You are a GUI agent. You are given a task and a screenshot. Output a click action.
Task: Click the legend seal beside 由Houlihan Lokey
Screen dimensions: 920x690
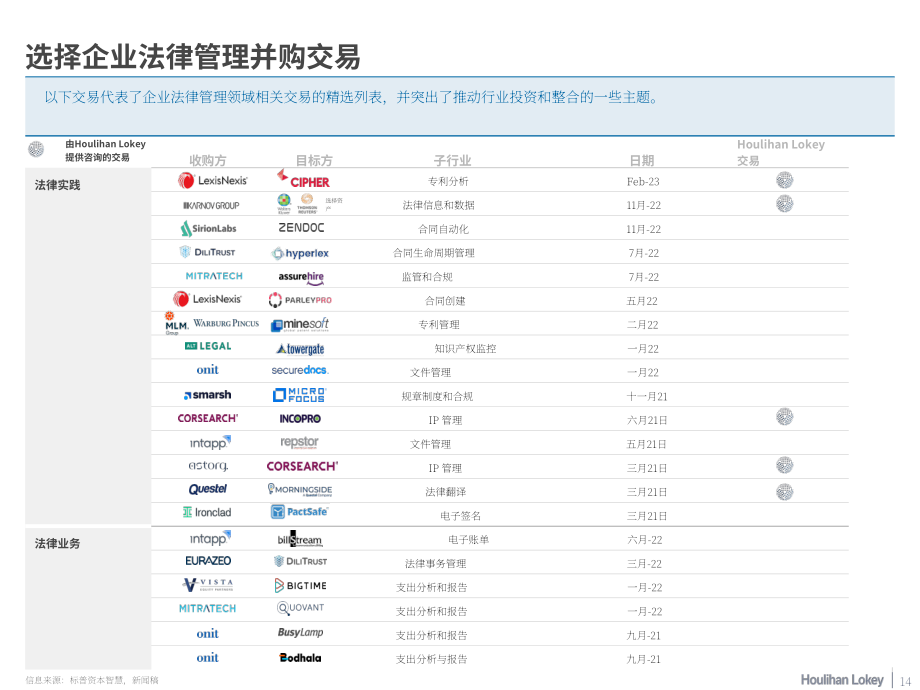tap(36, 149)
